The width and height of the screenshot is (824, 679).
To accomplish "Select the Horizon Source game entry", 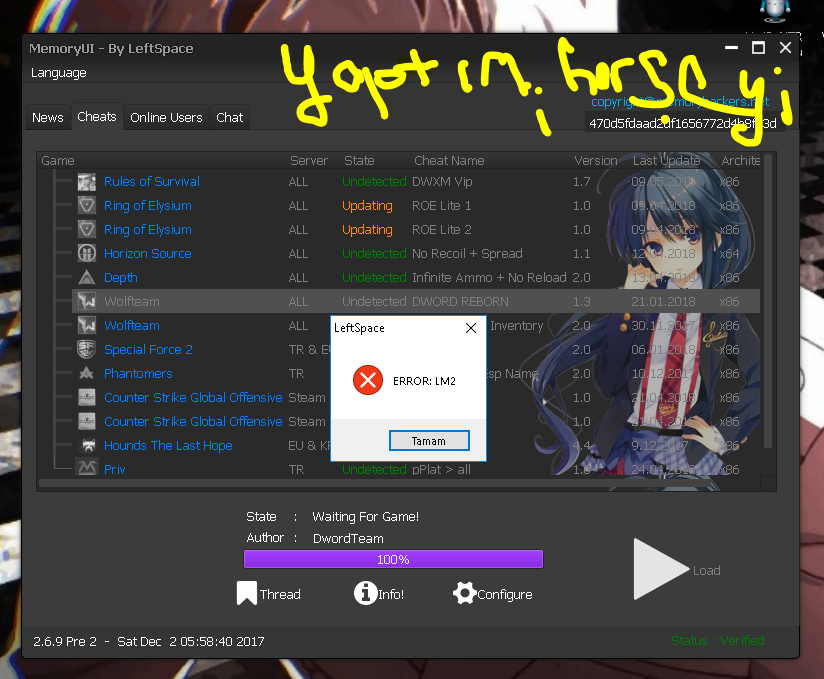I will pos(148,254).
